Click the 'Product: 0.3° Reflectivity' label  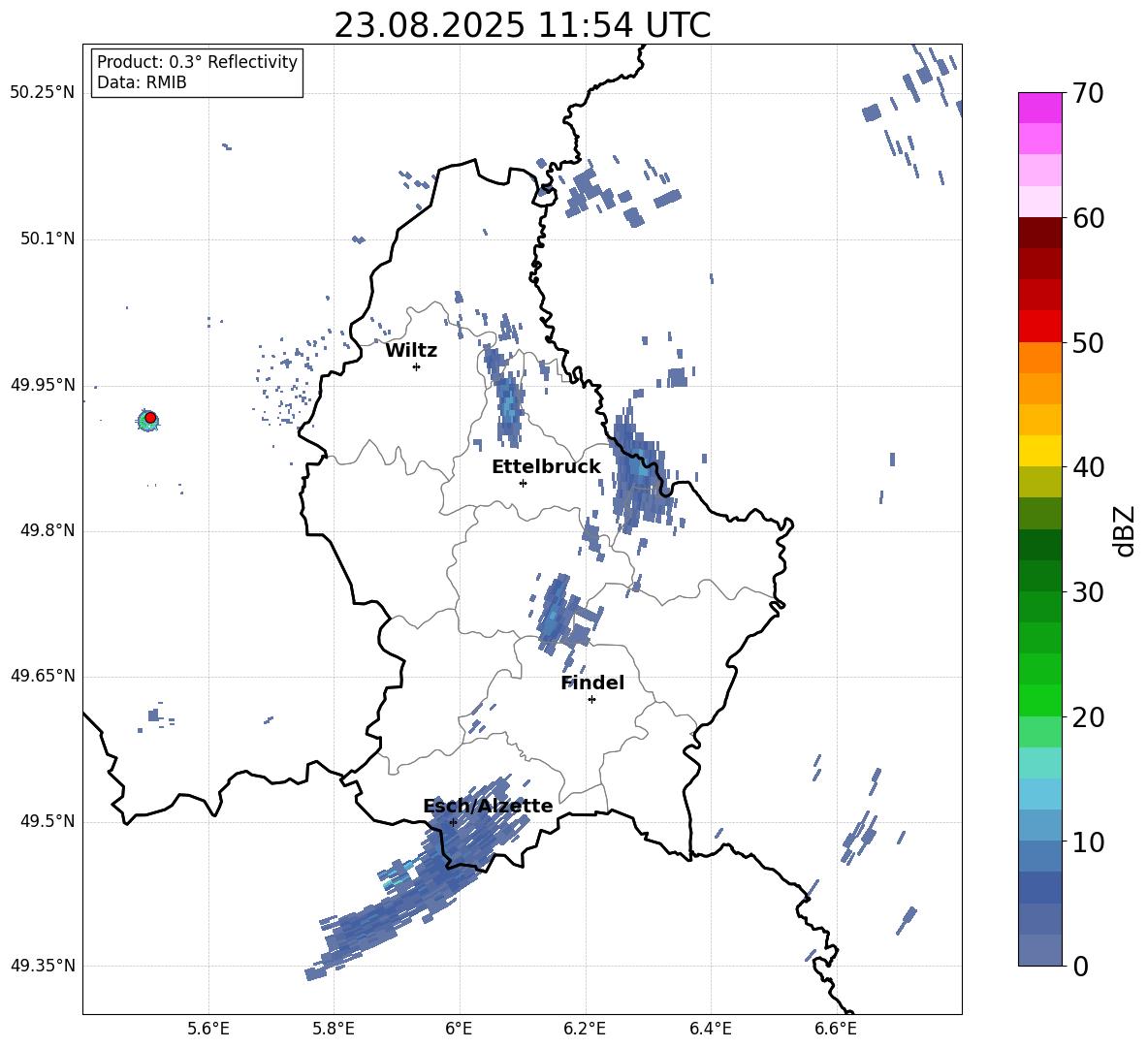click(x=197, y=62)
